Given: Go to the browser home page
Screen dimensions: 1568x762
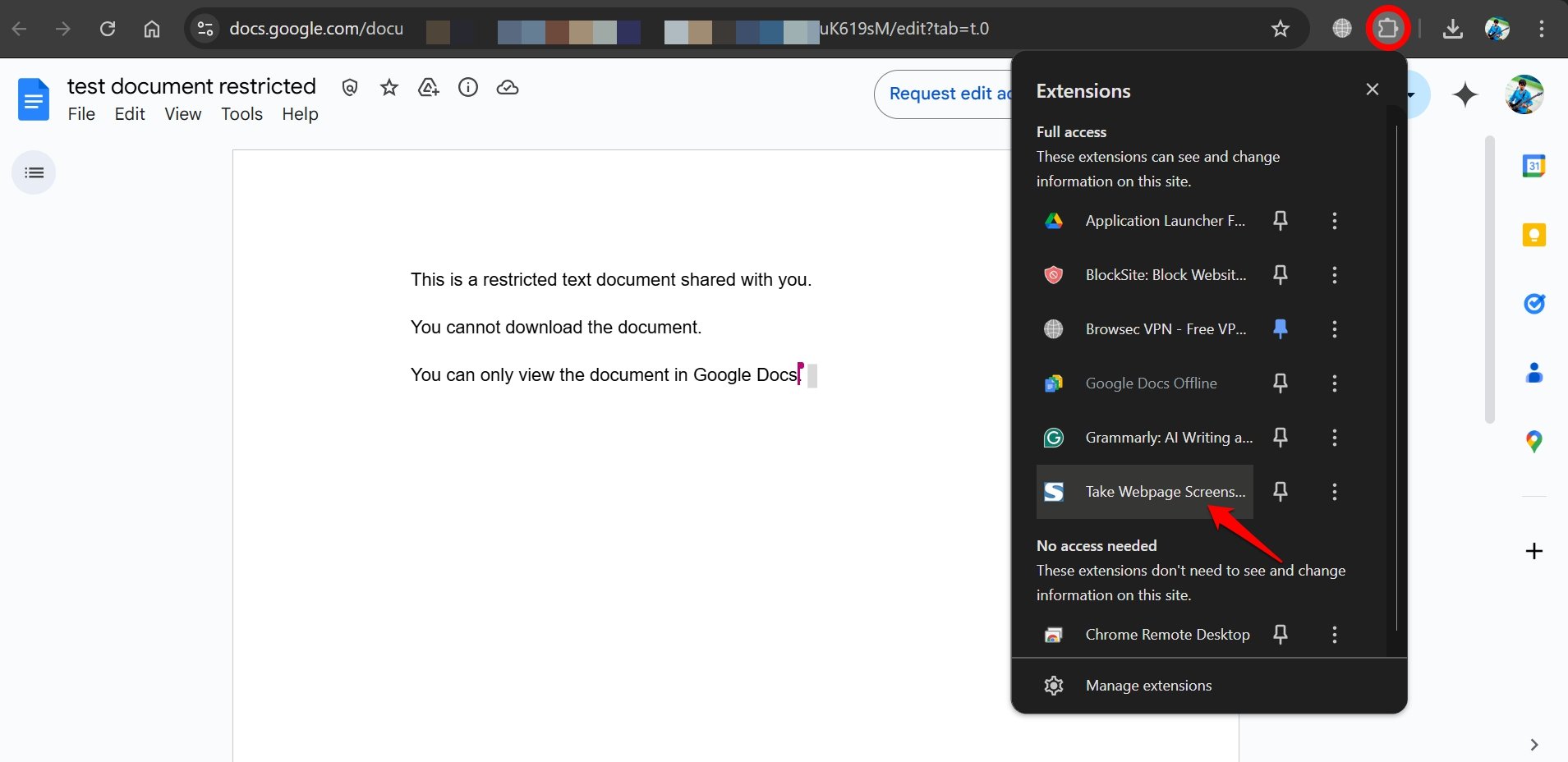Looking at the screenshot, I should [x=152, y=29].
